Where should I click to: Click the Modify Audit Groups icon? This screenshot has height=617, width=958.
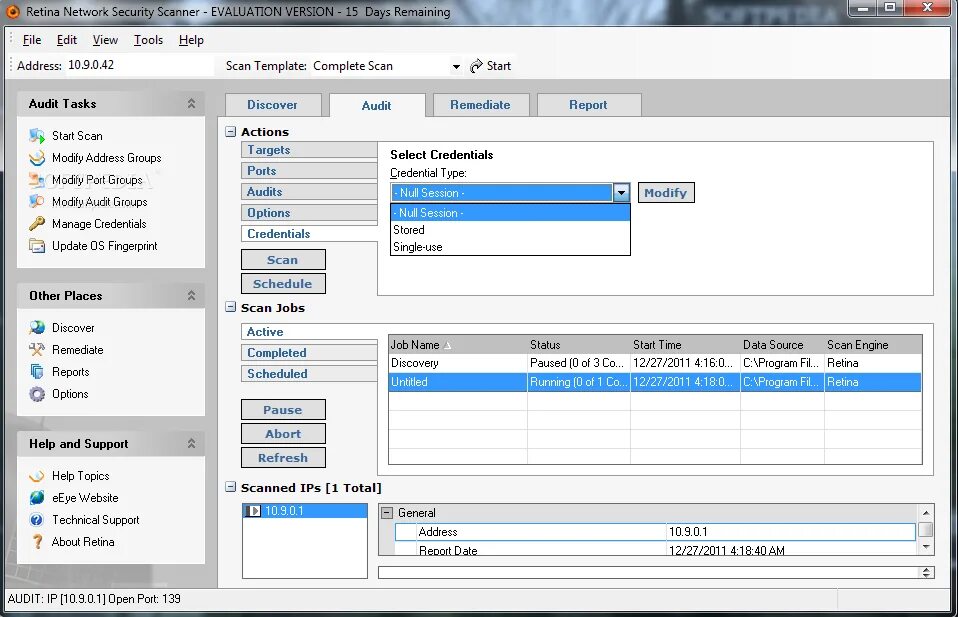click(x=37, y=202)
